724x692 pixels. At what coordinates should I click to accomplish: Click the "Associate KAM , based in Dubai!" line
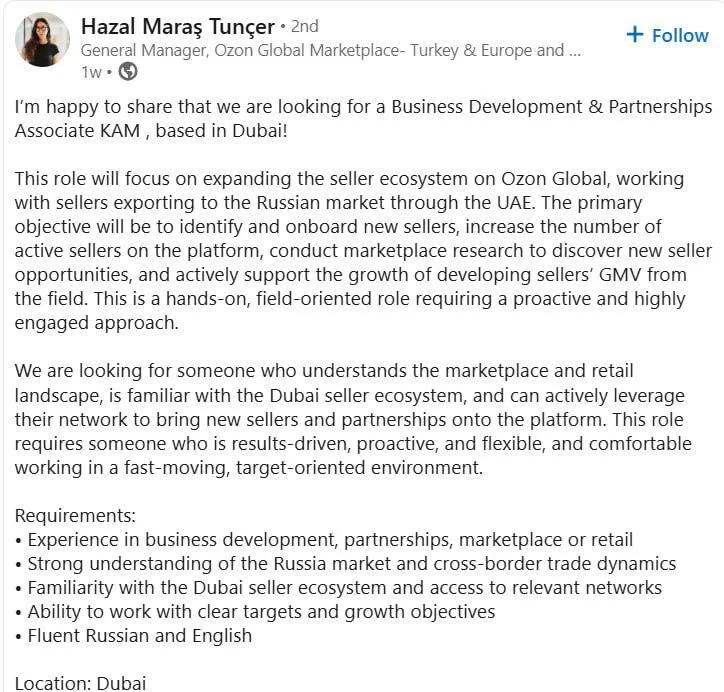151,131
